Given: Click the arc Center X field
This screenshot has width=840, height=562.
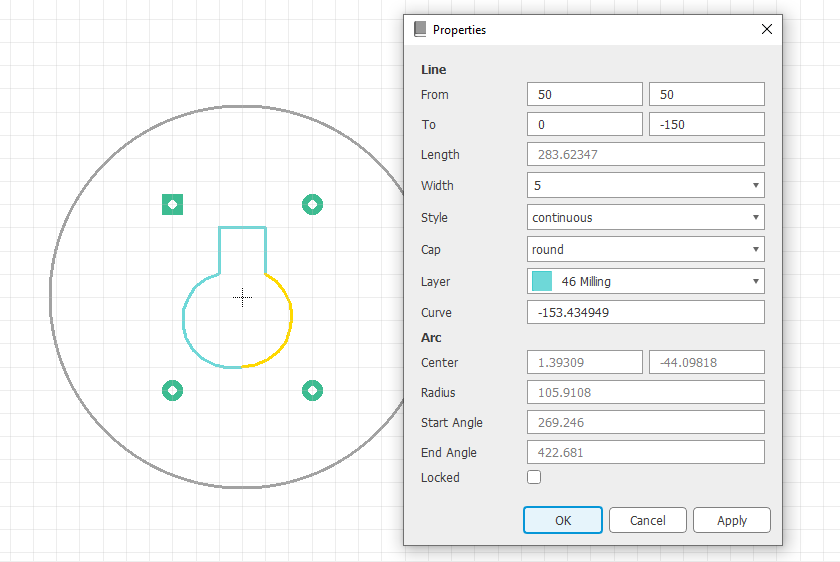Looking at the screenshot, I should tap(584, 362).
